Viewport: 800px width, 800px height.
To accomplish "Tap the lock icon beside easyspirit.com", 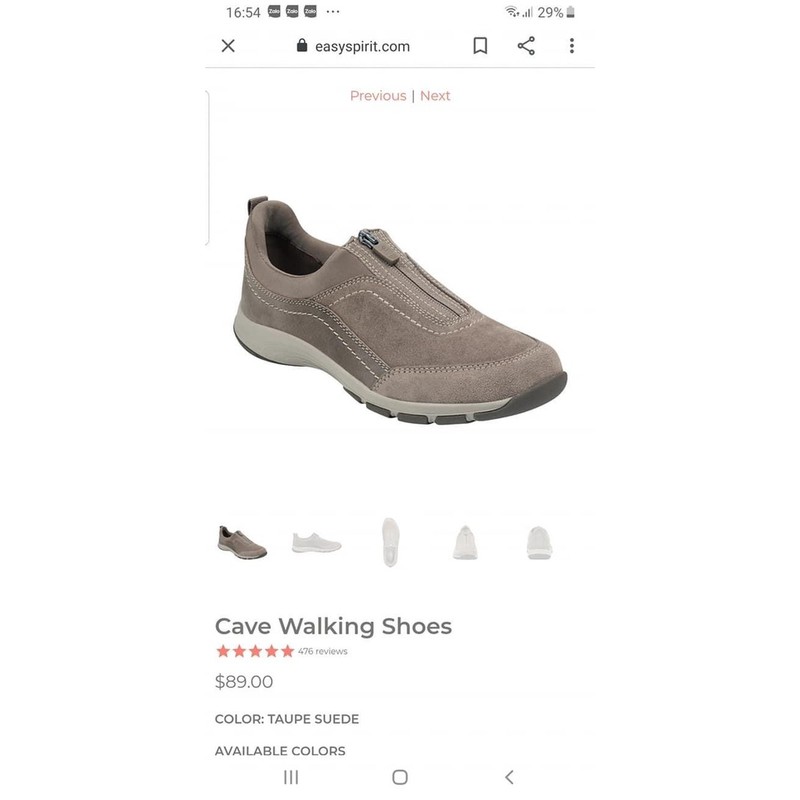I will pyautogui.click(x=302, y=45).
